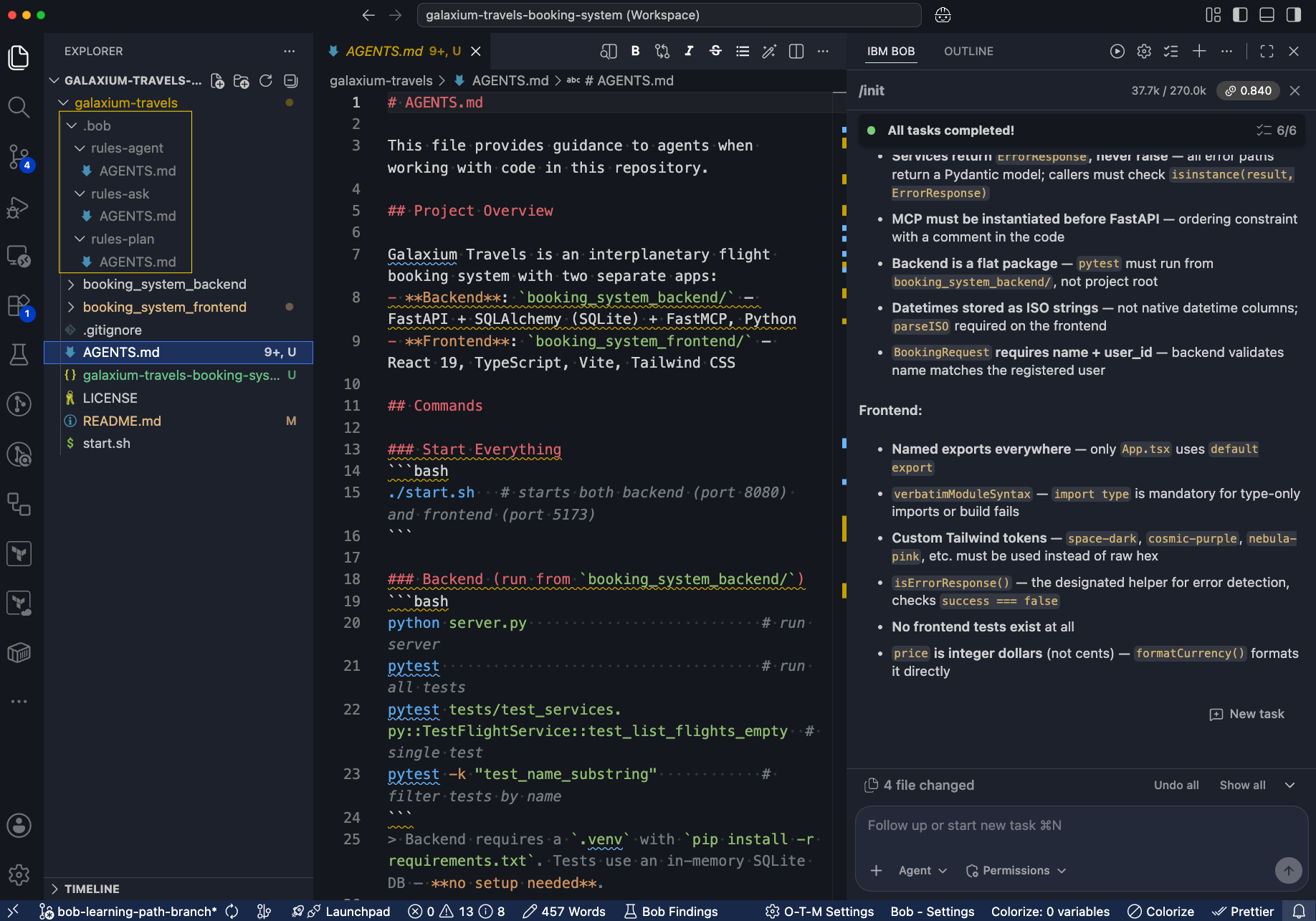Click the follow up task input field
Viewport: 1316px width, 921px height.
[x=1082, y=826]
